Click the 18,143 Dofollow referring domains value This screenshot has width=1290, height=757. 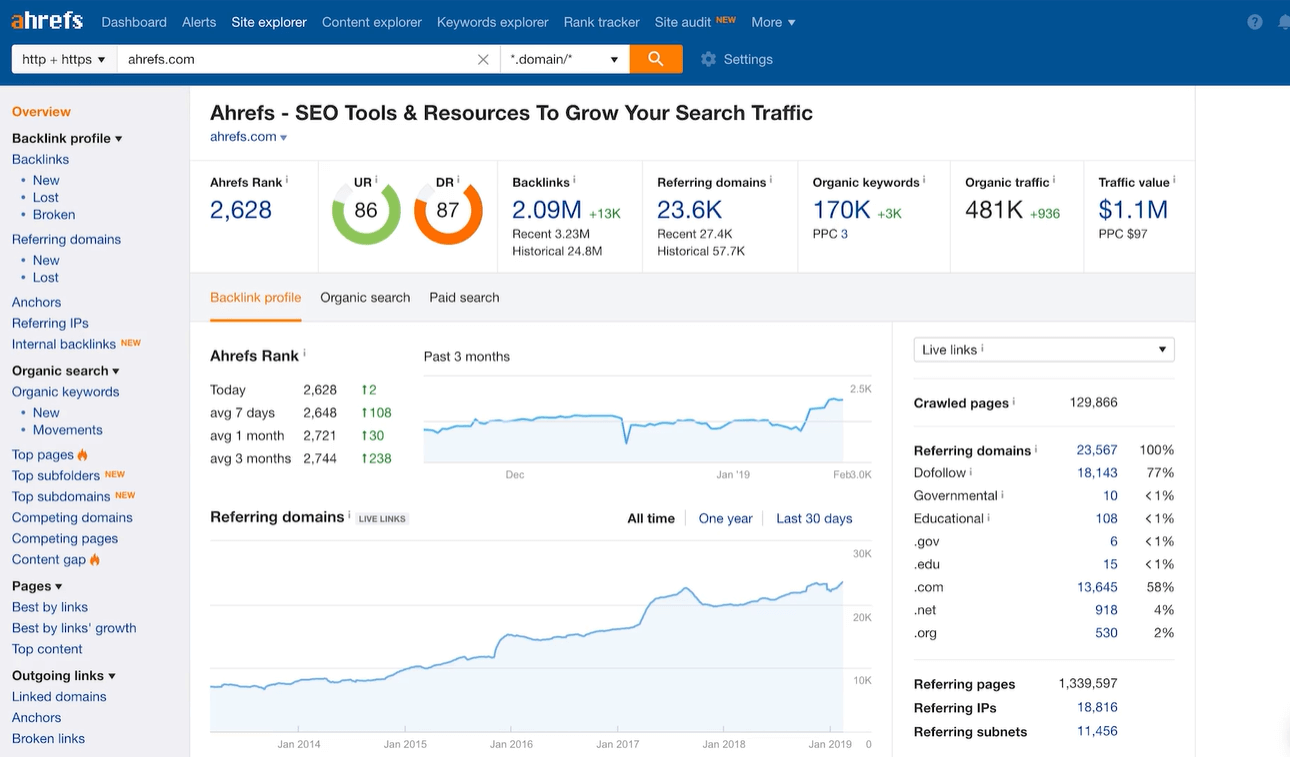[1097, 472]
